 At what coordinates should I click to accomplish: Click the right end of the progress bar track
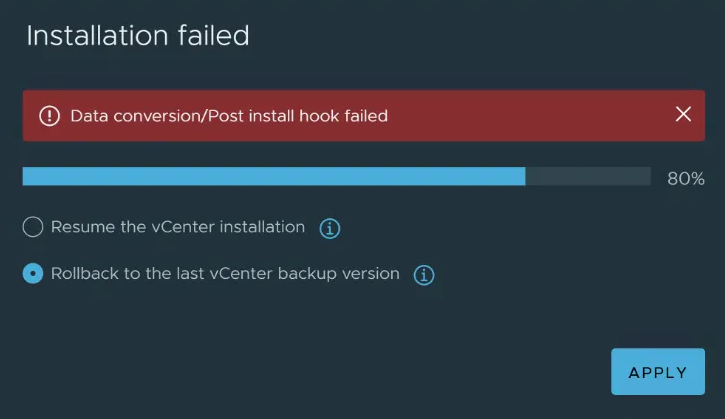tap(645, 177)
